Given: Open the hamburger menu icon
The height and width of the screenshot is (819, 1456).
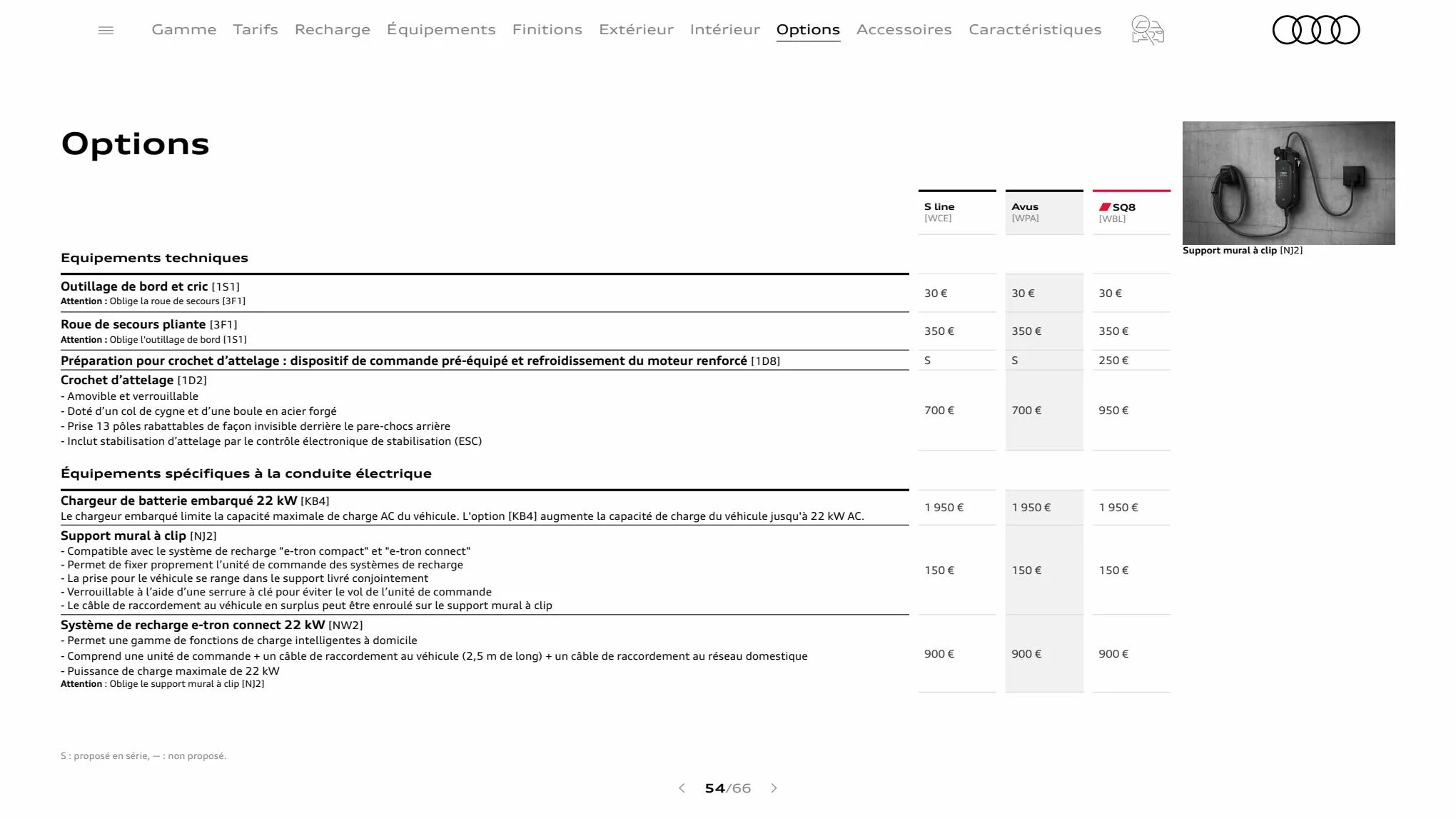Looking at the screenshot, I should [x=106, y=30].
